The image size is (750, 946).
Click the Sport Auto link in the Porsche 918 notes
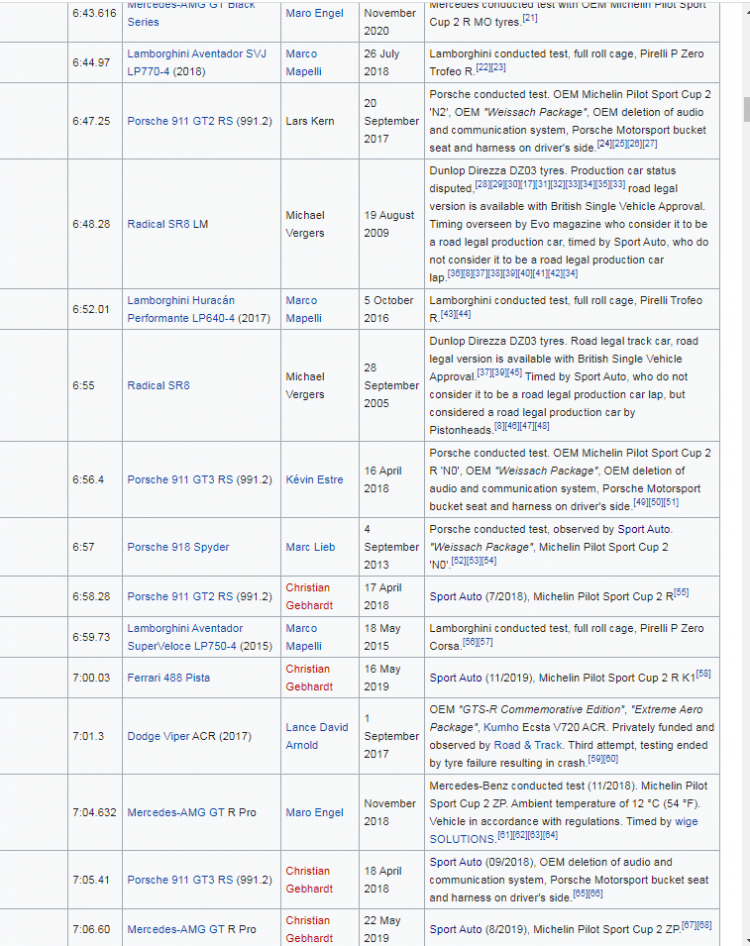pos(643,529)
